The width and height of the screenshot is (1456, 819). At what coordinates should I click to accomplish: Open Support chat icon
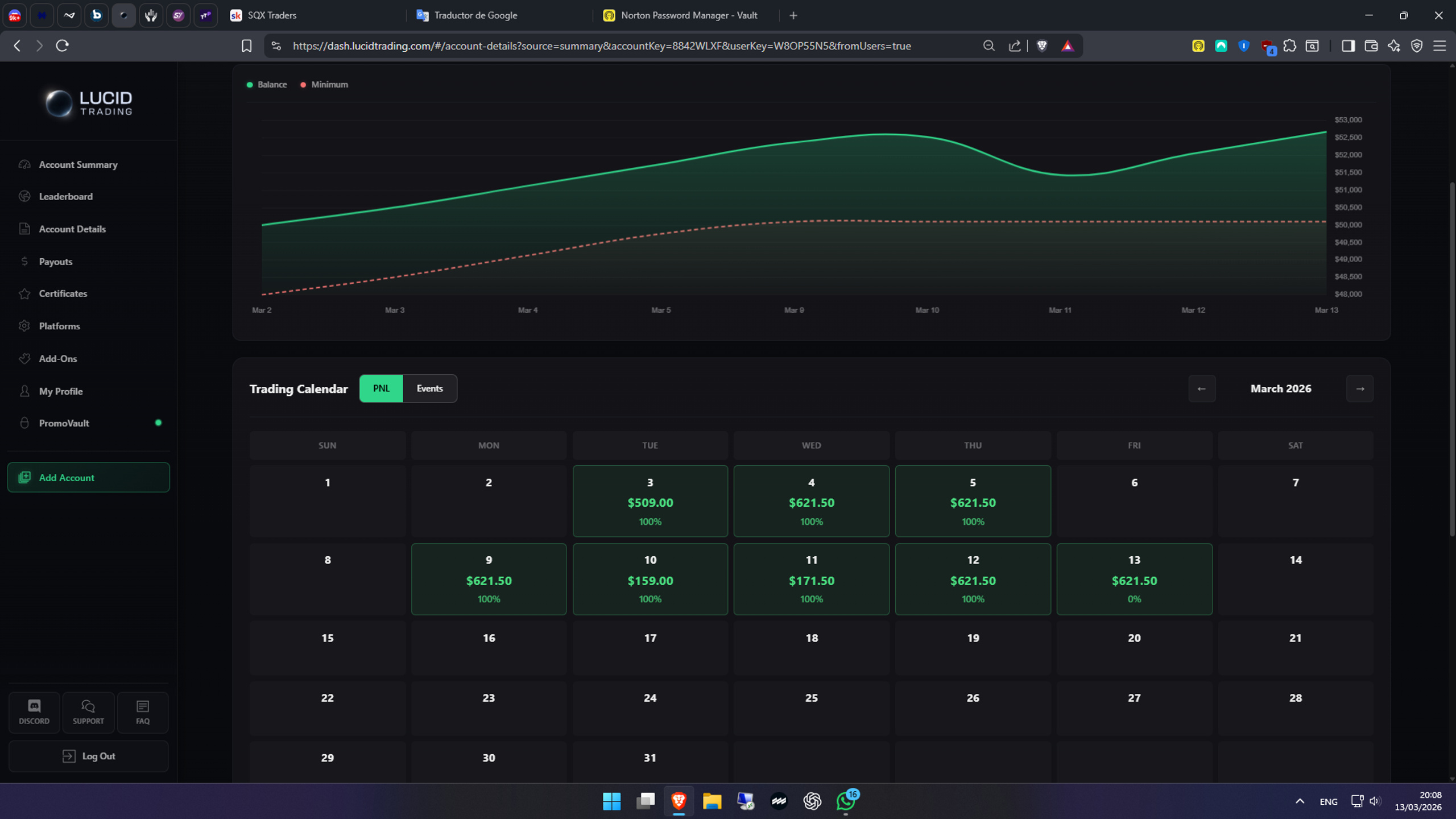(x=88, y=712)
